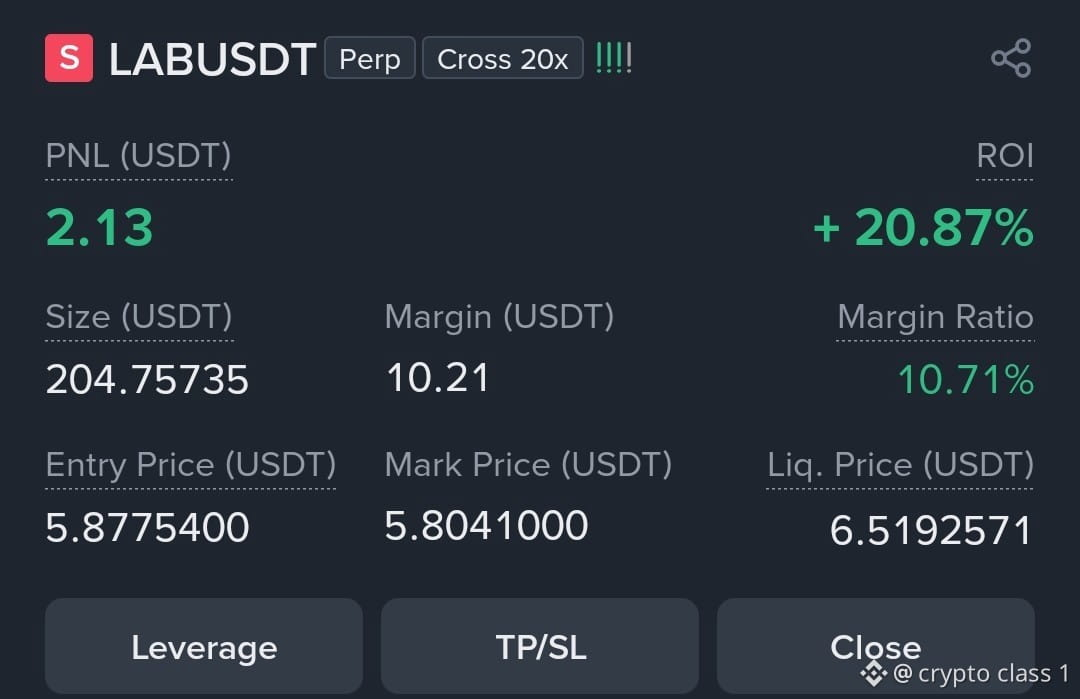
Task: Close the LABUSDT position
Action: coord(875,646)
